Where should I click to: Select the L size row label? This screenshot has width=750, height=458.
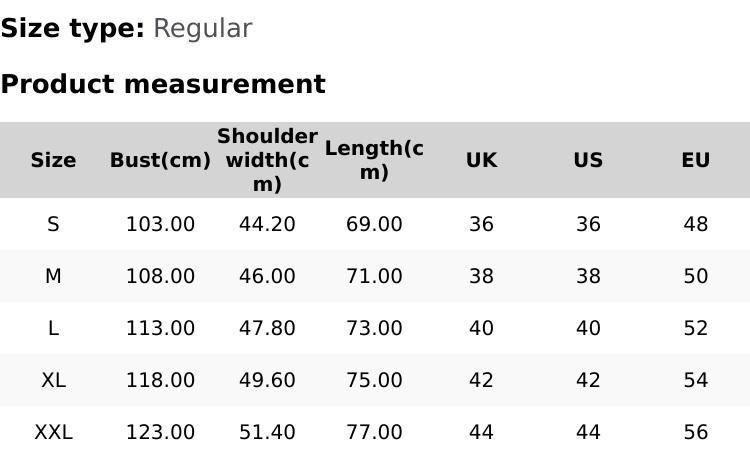(53, 328)
